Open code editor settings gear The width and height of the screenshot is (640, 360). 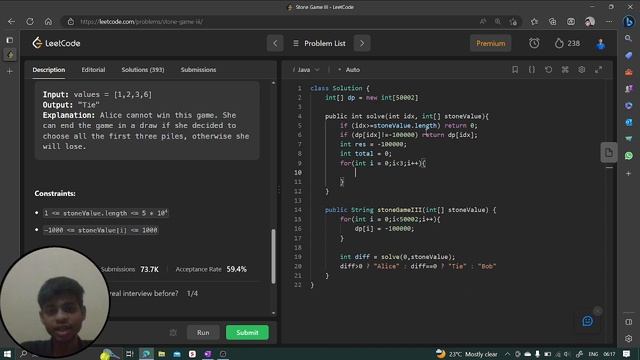tap(582, 70)
